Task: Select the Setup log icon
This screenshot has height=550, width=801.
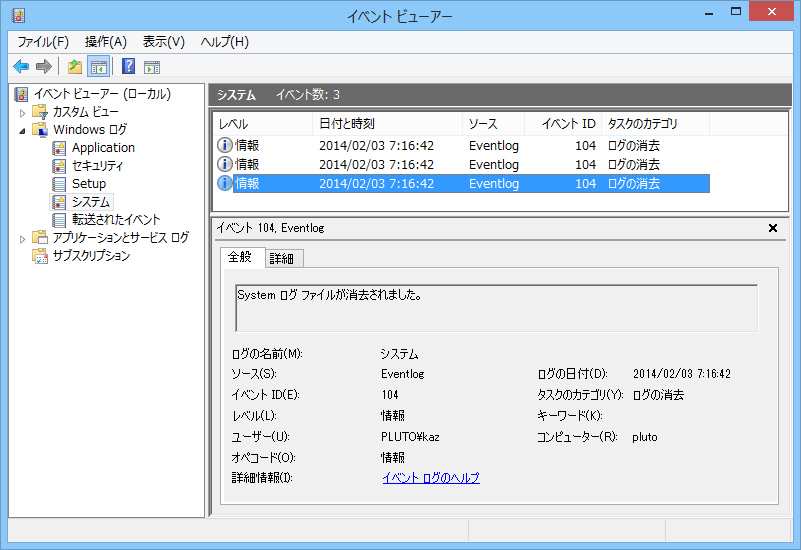Action: 59,184
